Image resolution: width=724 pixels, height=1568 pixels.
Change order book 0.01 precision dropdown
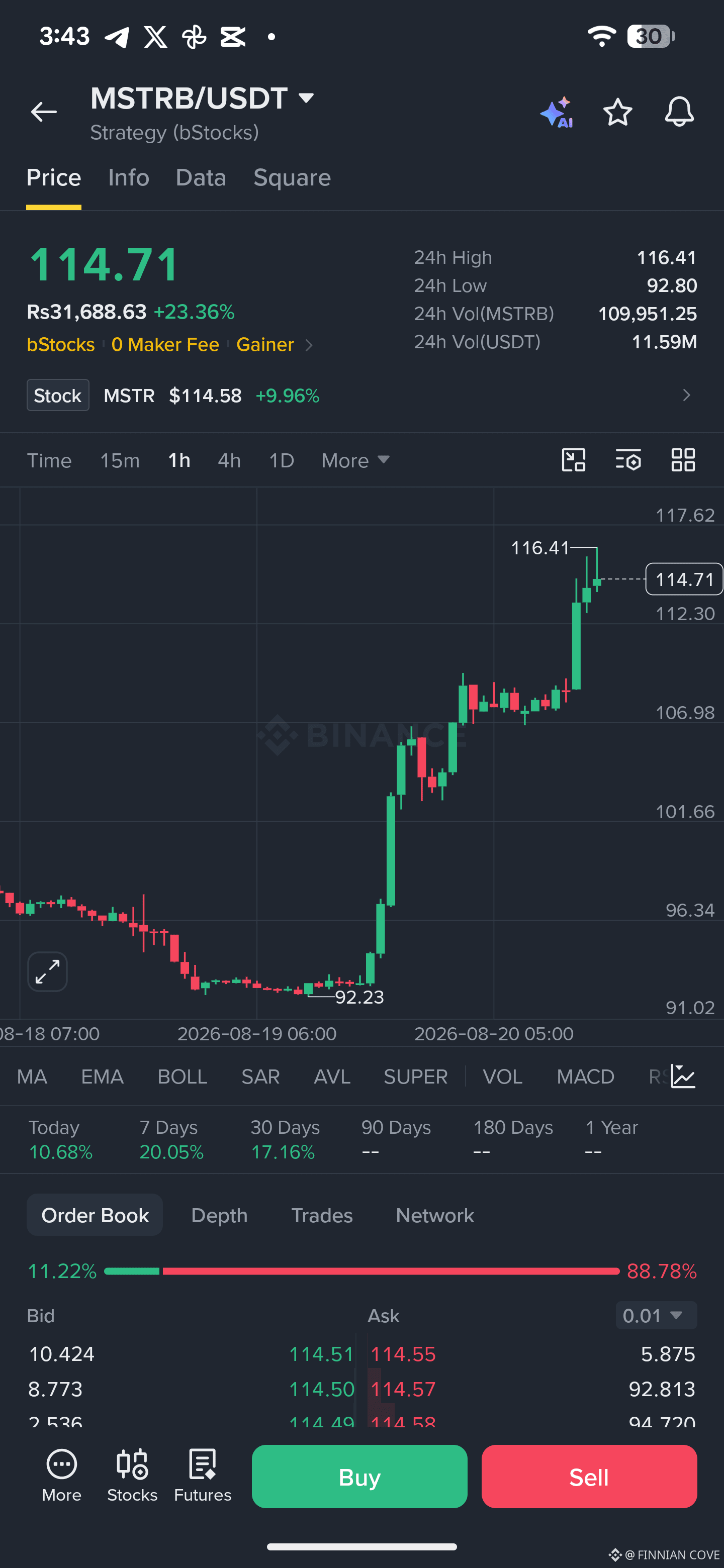(656, 1315)
